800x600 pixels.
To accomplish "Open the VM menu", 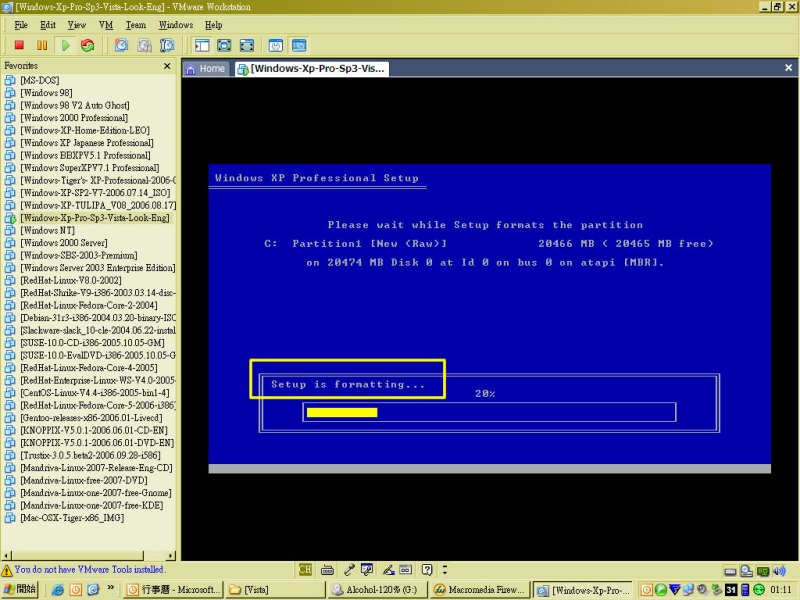I will click(106, 25).
